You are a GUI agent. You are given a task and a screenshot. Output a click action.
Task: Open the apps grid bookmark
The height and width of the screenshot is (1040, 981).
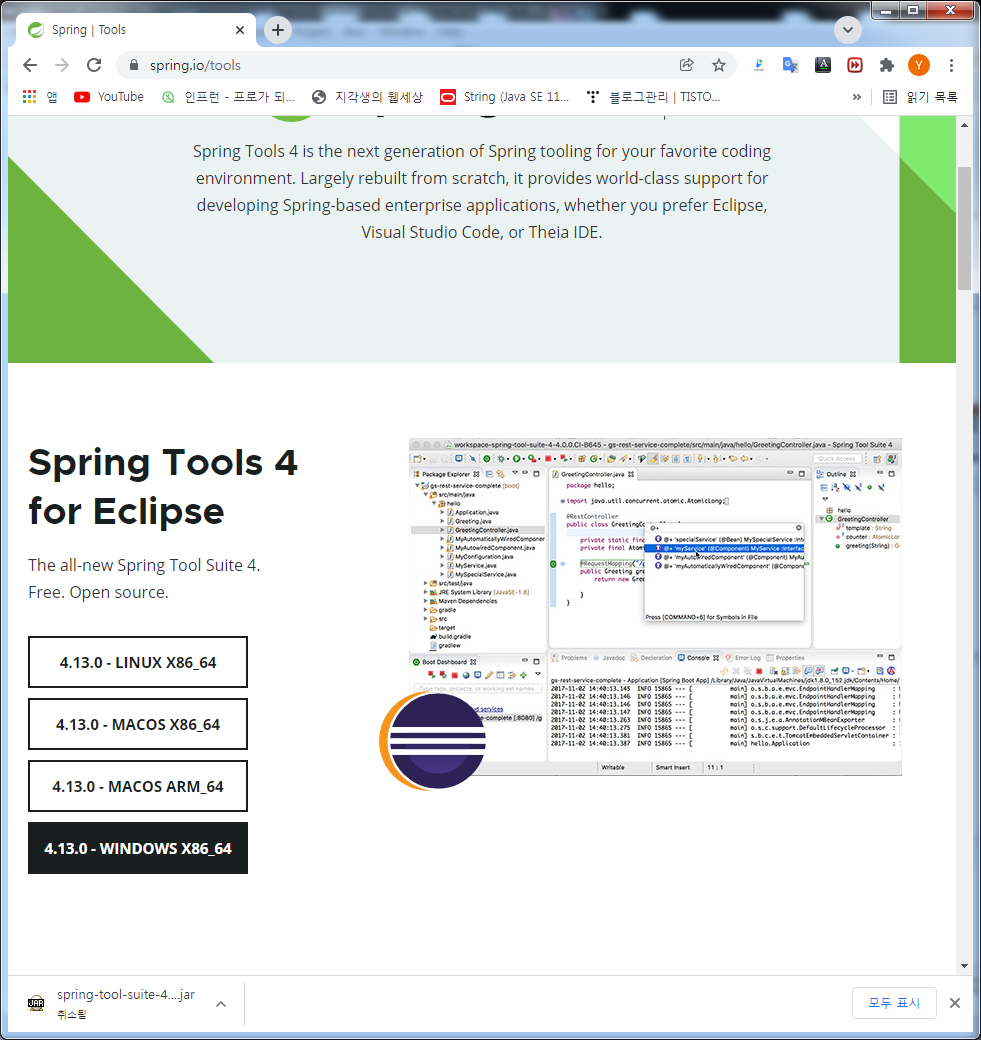(40, 97)
